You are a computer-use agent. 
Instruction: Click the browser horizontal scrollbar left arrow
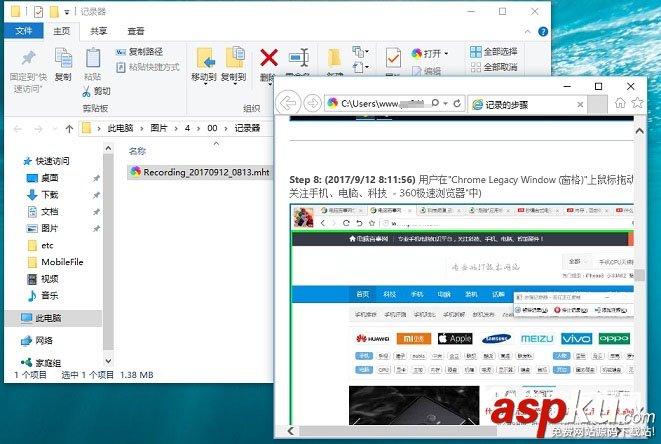click(291, 431)
